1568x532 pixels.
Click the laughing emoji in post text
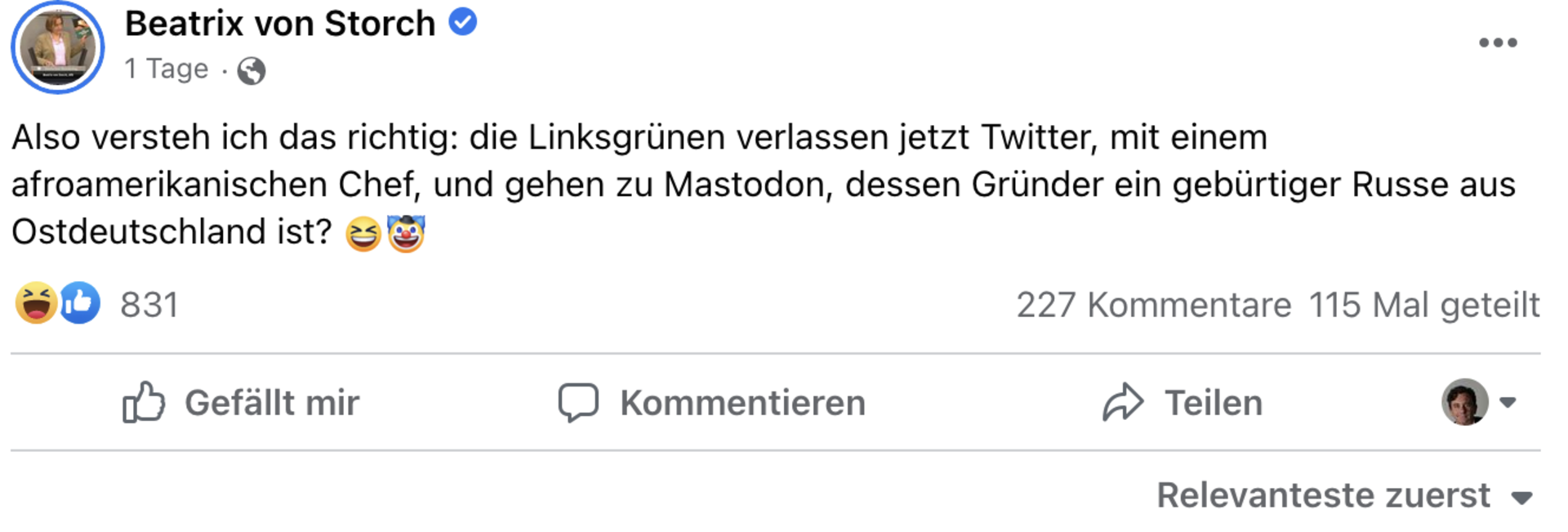pos(363,235)
